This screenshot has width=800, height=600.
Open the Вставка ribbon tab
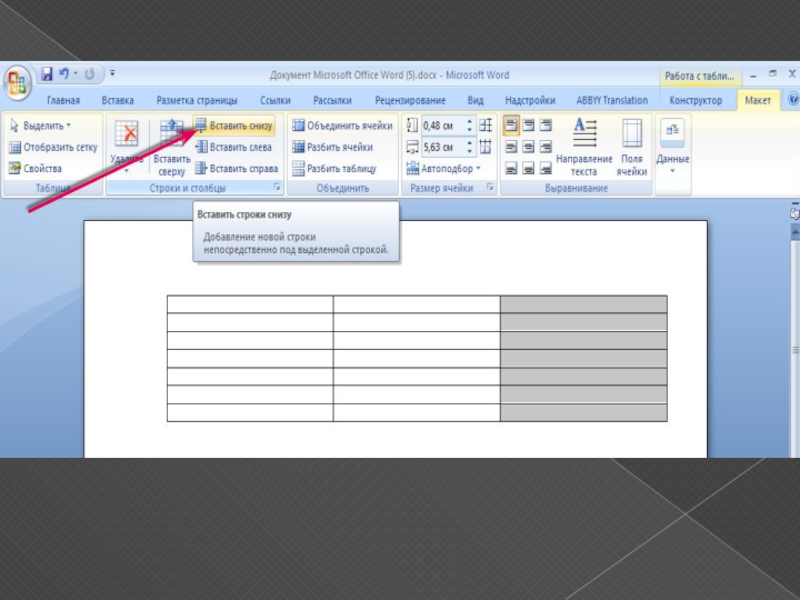click(x=117, y=100)
